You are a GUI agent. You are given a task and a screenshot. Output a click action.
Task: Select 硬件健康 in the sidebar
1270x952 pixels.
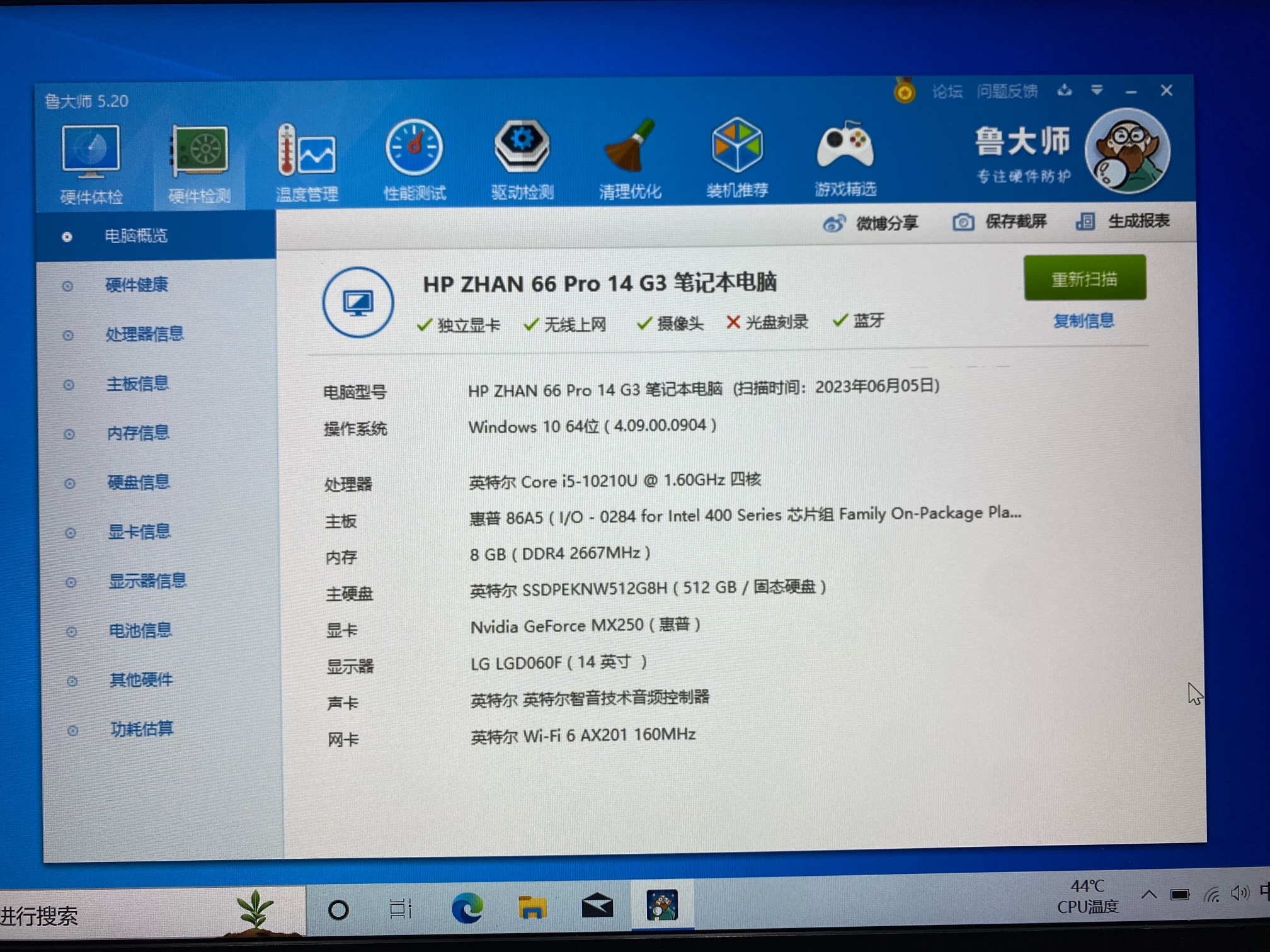136,285
